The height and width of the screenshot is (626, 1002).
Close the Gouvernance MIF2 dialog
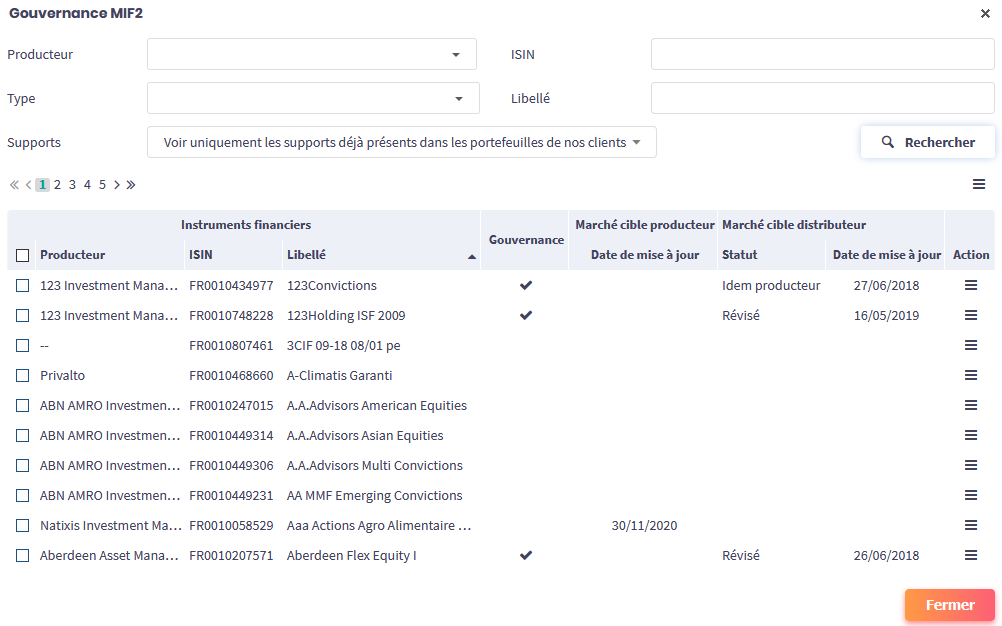[x=985, y=13]
